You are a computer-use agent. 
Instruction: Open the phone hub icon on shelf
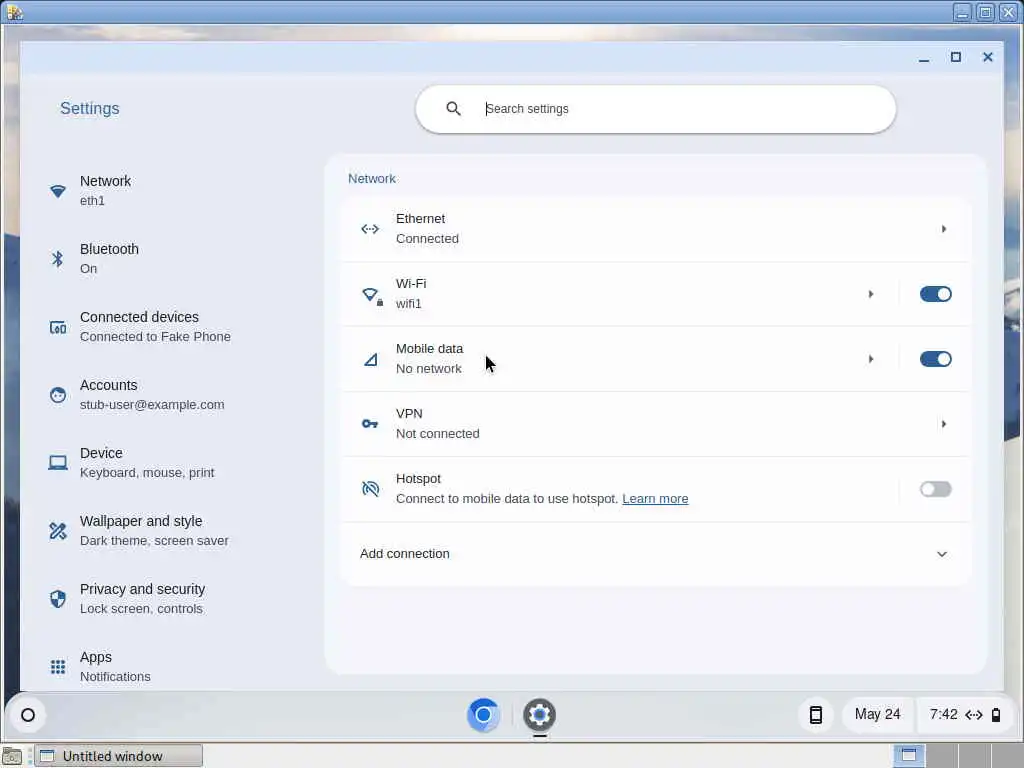[816, 715]
